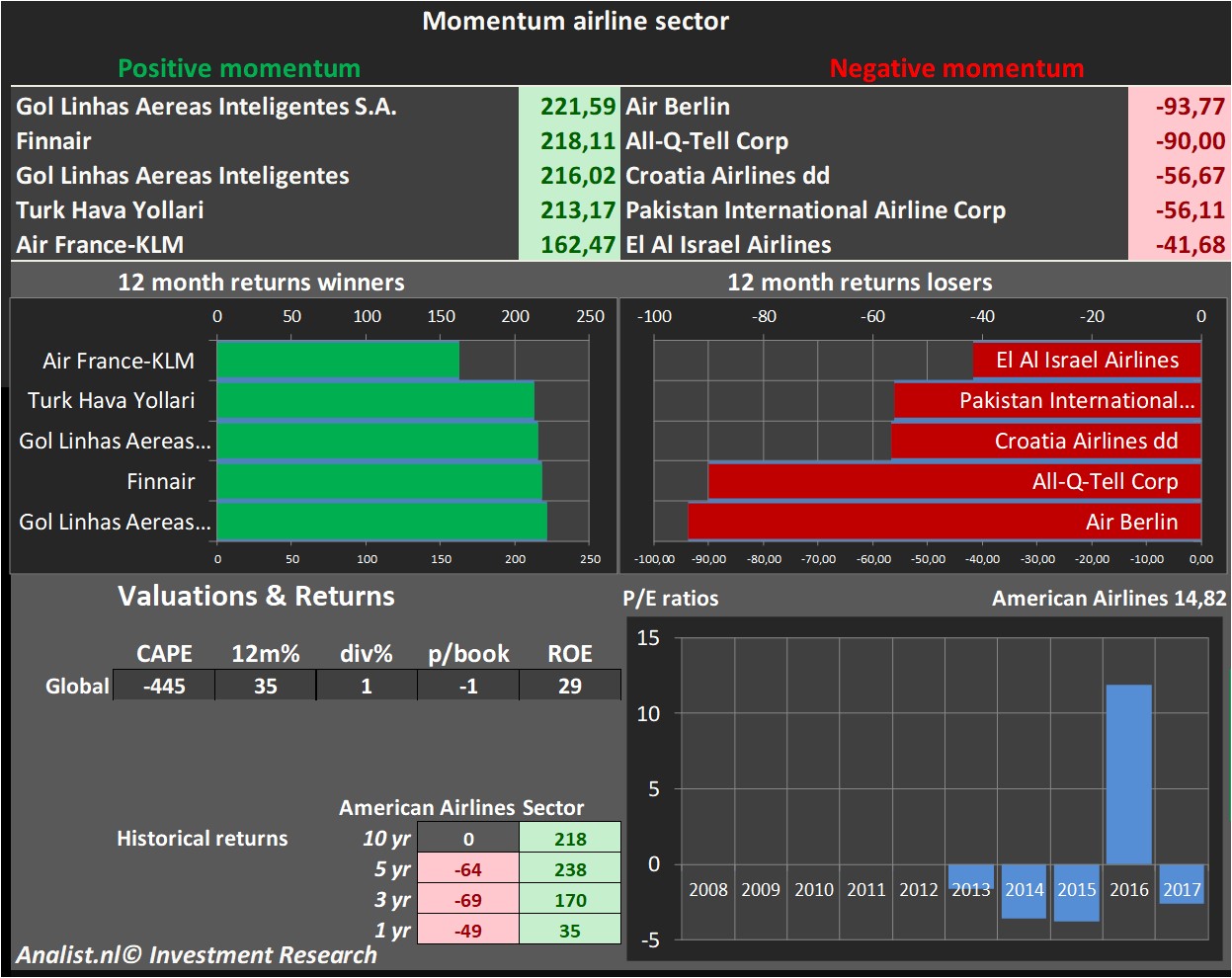Click the red "Pakistan International..." bar in losers chart

click(1047, 401)
